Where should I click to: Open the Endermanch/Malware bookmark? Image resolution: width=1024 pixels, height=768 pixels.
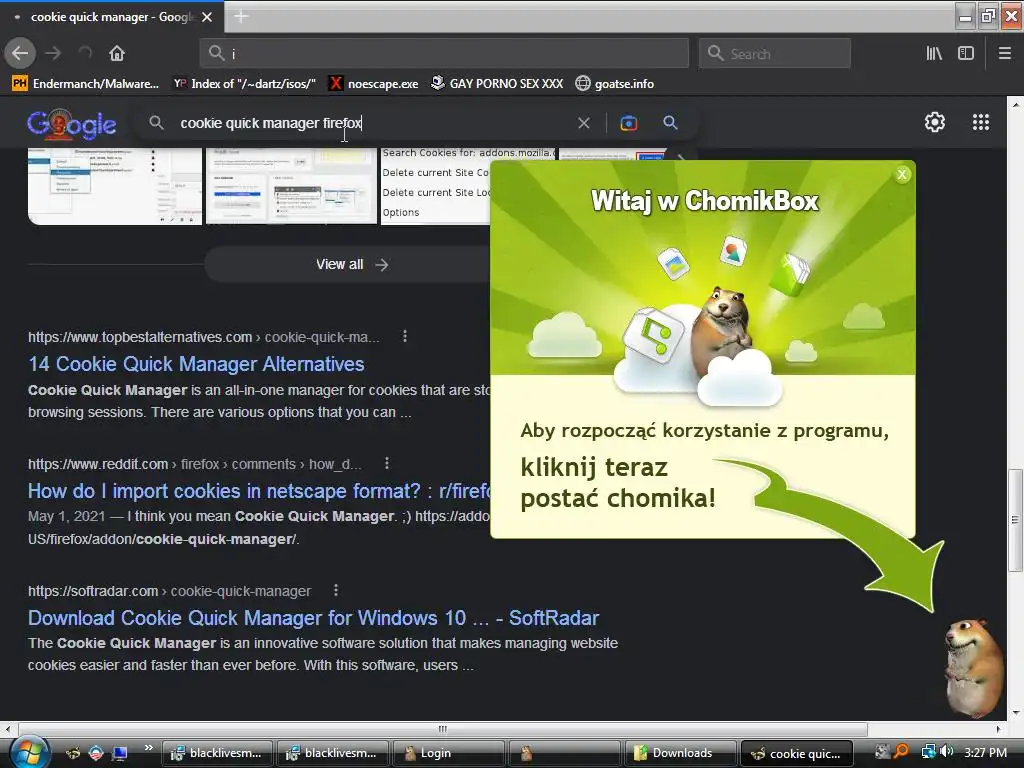(x=86, y=84)
